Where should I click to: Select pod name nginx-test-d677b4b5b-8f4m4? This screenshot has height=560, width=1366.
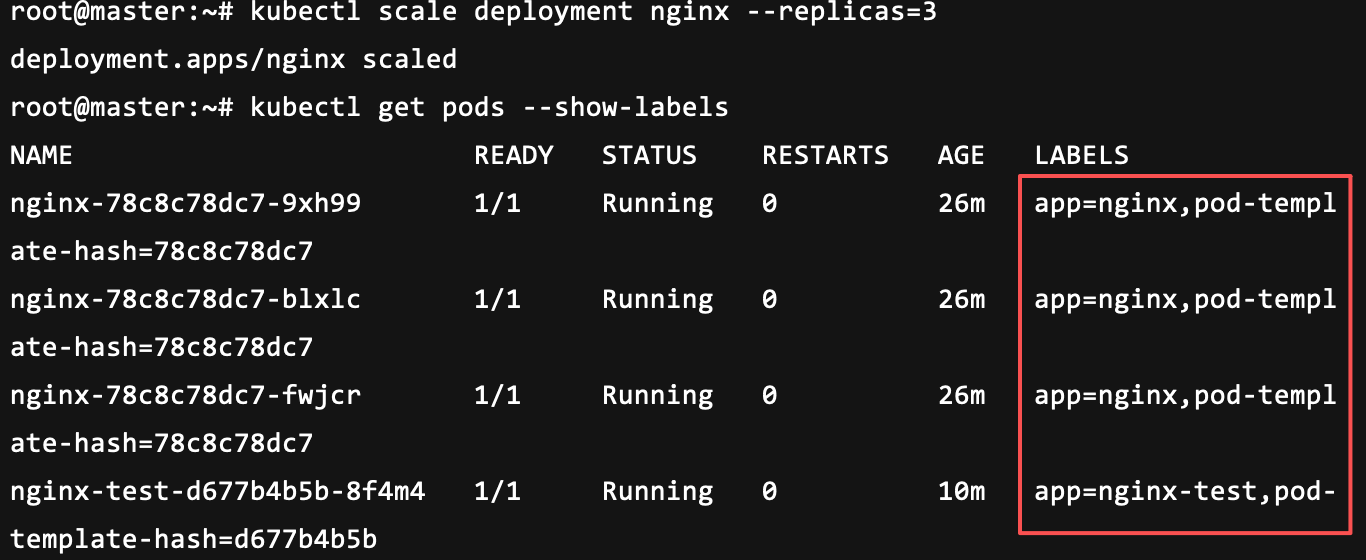[217, 491]
